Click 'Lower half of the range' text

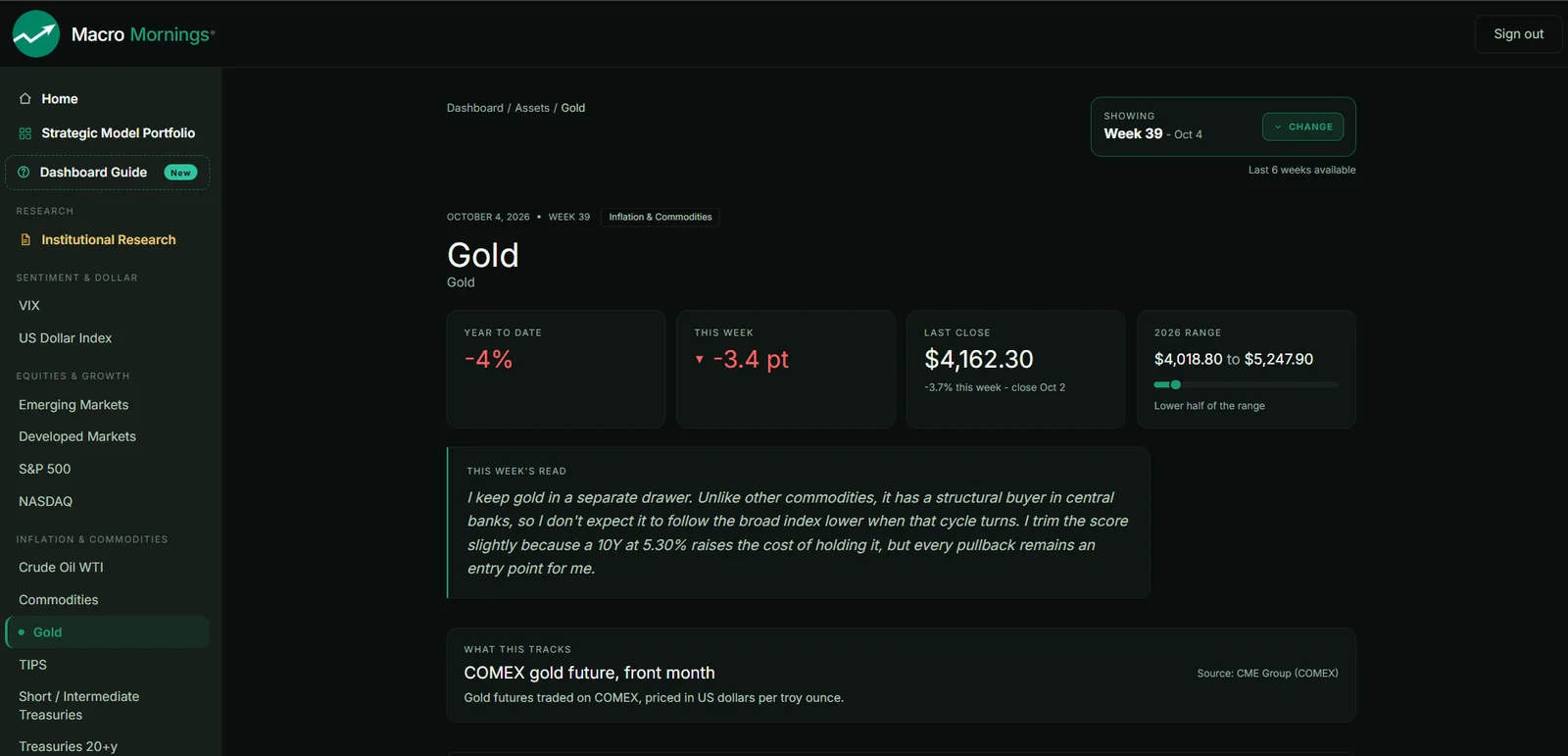pyautogui.click(x=1209, y=406)
